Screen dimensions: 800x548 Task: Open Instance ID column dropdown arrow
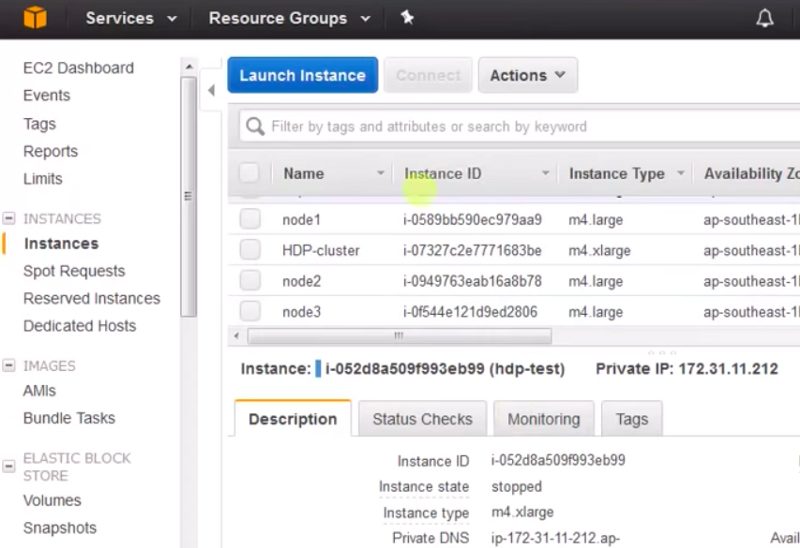click(x=545, y=173)
